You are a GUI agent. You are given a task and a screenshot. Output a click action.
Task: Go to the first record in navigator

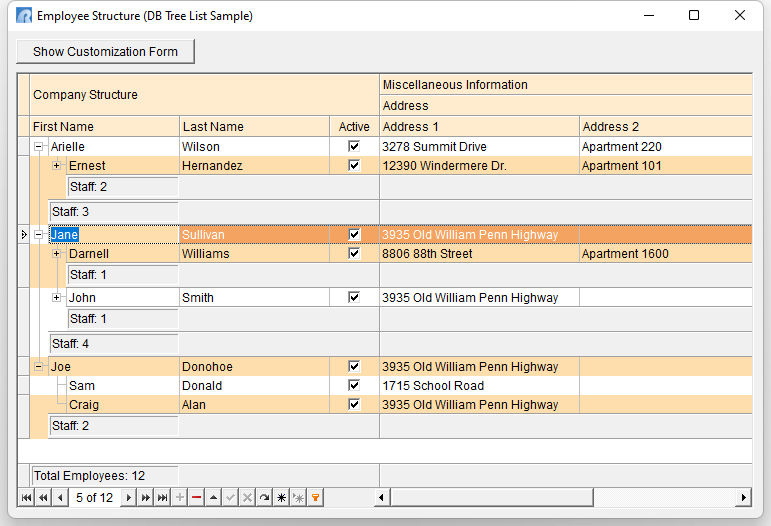[27, 497]
